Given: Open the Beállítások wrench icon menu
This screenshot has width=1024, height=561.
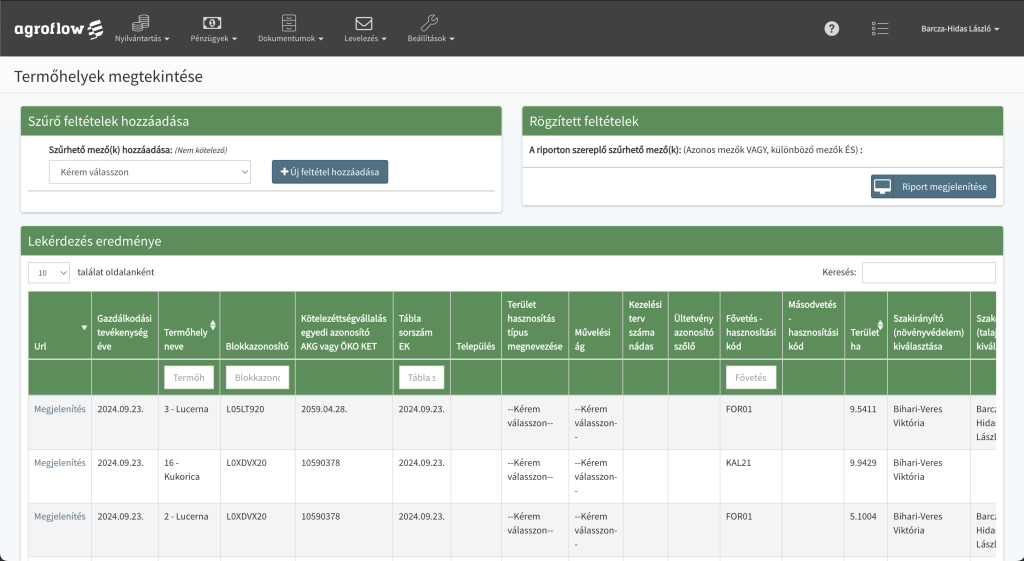Looking at the screenshot, I should pyautogui.click(x=430, y=23).
